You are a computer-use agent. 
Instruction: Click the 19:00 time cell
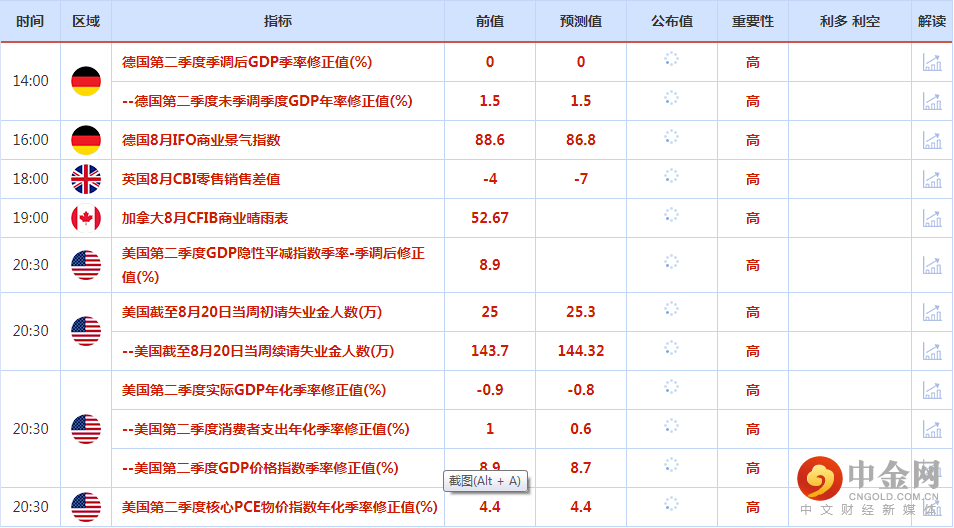(30, 218)
